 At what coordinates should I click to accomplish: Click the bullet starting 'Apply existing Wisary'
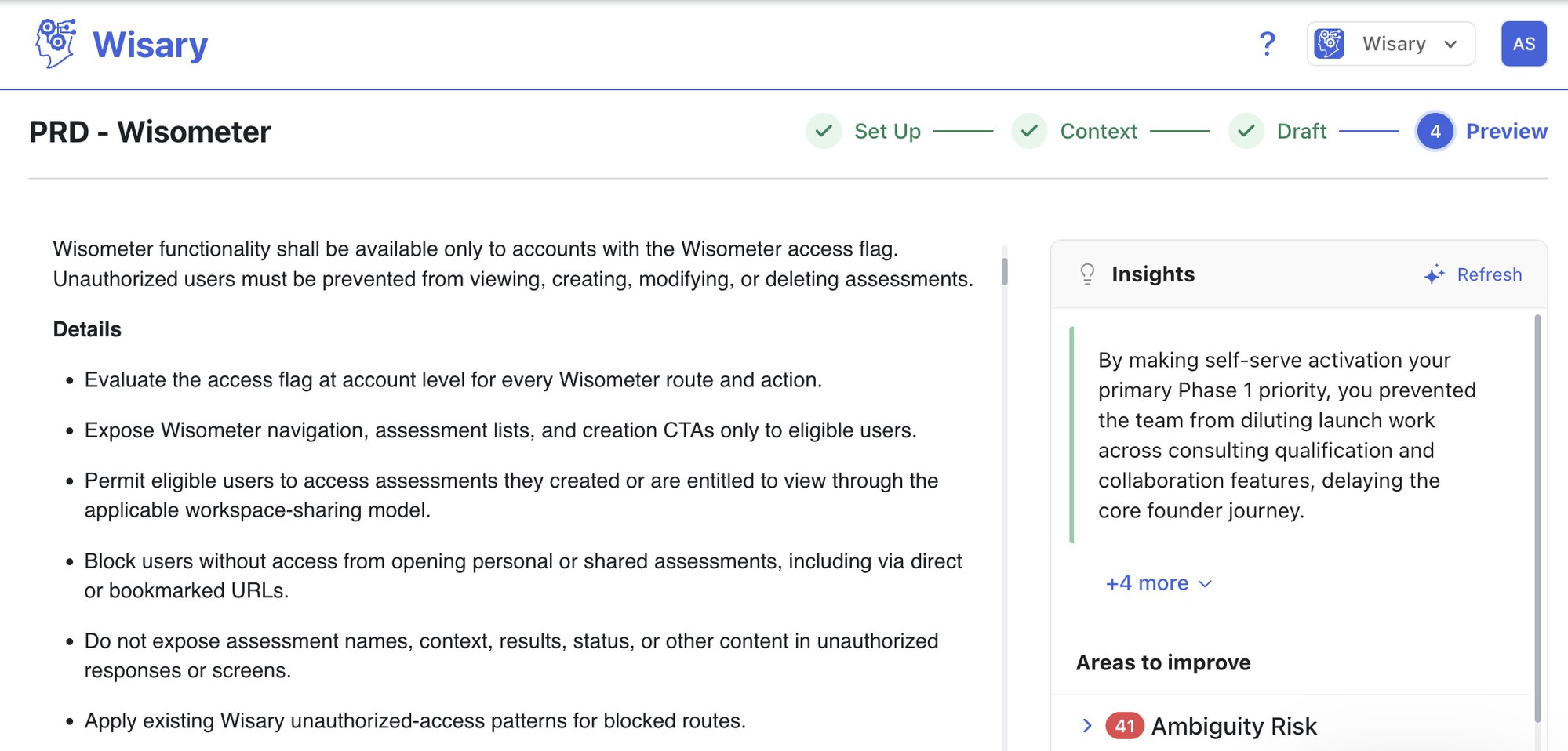pos(415,721)
